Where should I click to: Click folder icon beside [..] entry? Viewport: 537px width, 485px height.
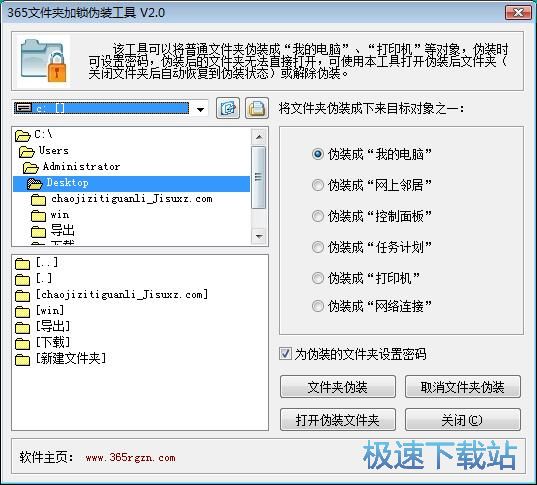23,264
